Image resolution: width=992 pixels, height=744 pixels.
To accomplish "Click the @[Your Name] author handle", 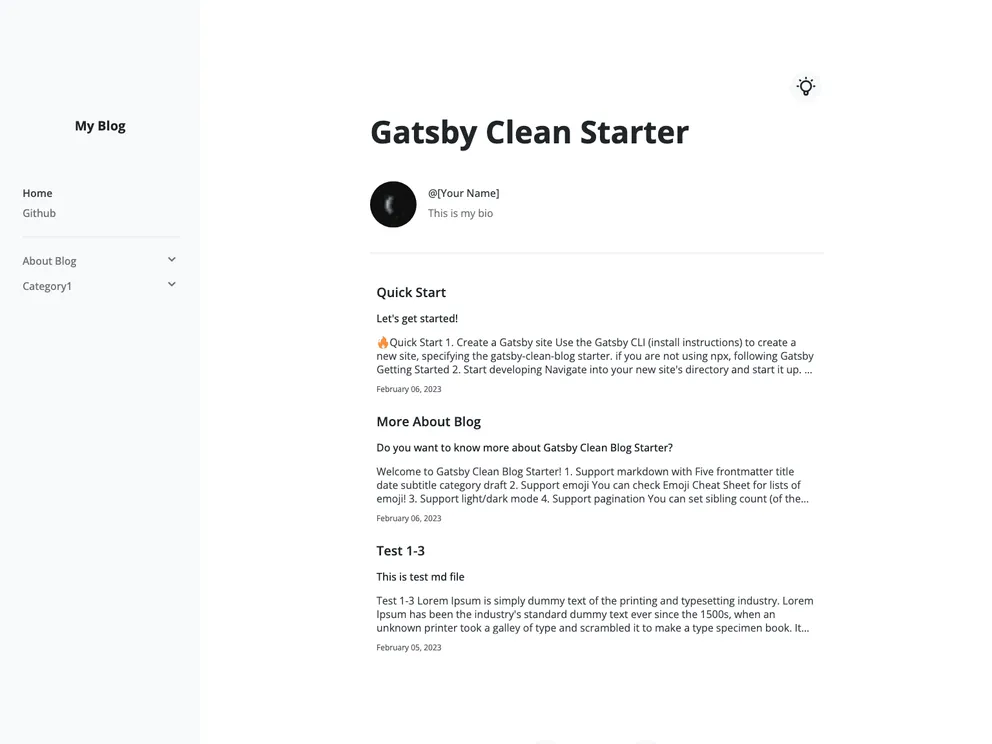I will click(x=464, y=192).
